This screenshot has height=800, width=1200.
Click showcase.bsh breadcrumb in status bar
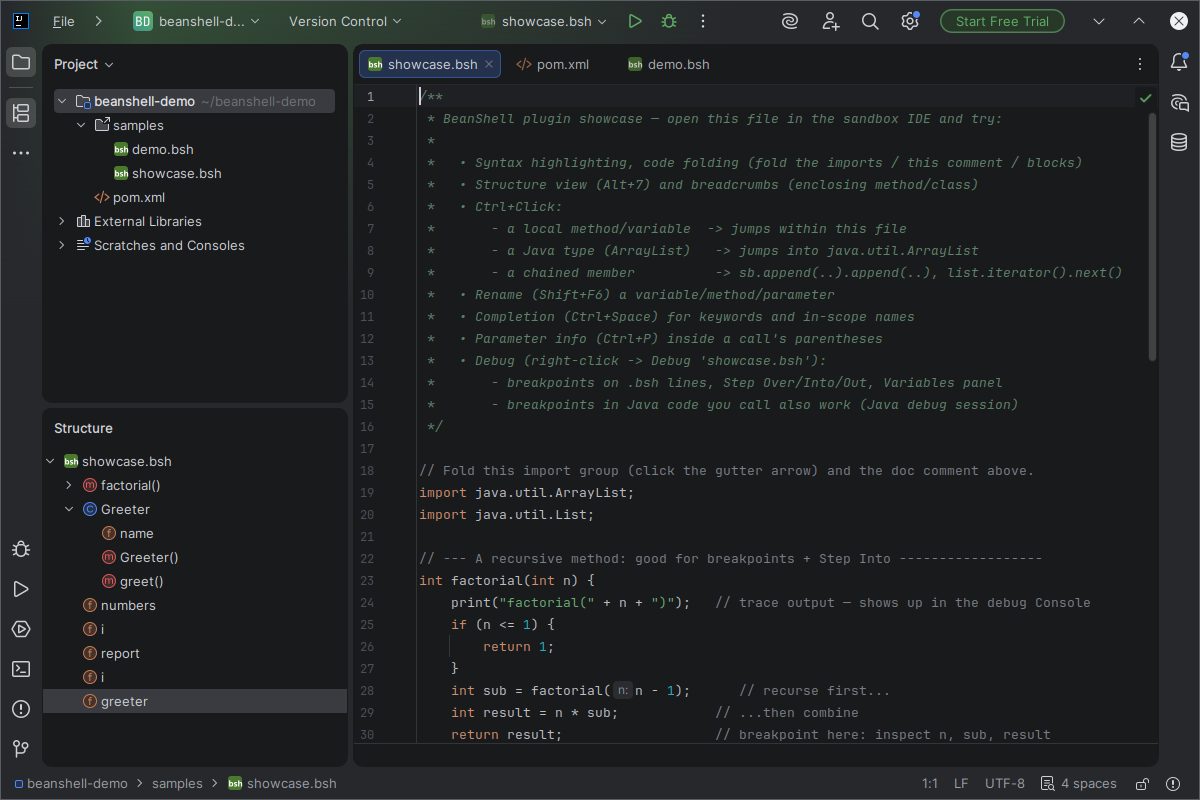(x=282, y=784)
